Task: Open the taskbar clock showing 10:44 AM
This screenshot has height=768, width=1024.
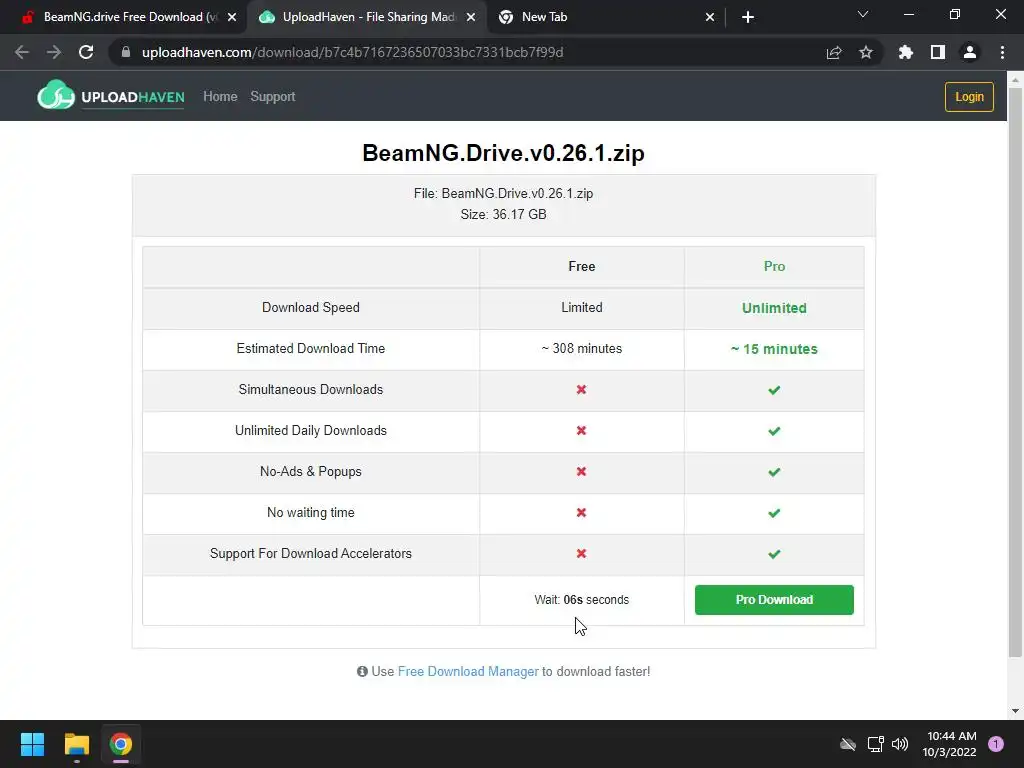Action: pyautogui.click(x=950, y=744)
